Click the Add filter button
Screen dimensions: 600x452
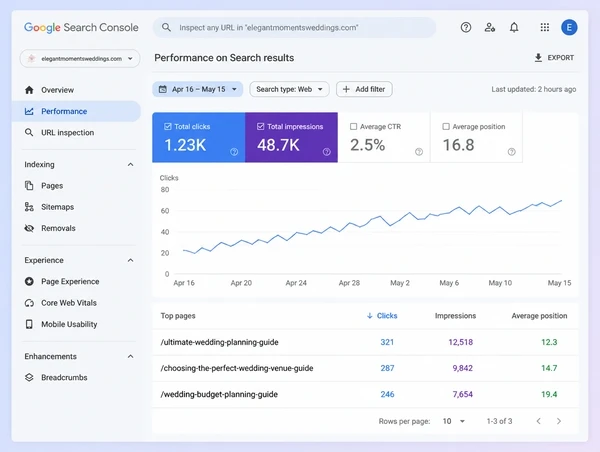pos(364,89)
